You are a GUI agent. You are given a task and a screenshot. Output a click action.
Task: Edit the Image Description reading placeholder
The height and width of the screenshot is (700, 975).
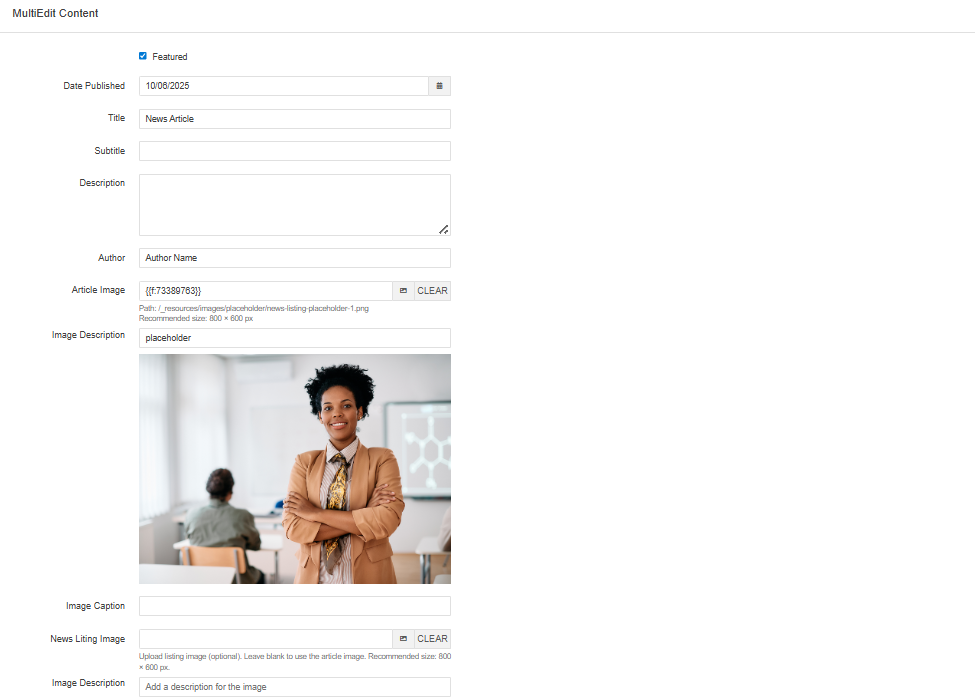[x=294, y=337]
